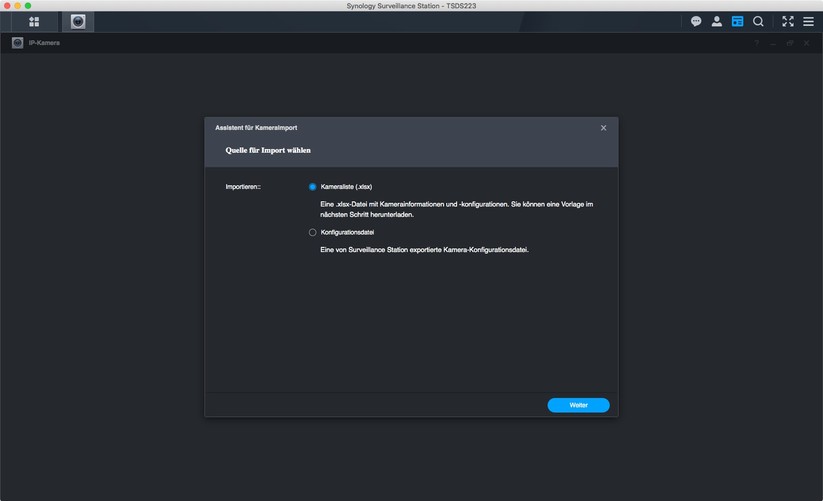Restore the IP-Kamera inner window
This screenshot has height=501, width=823.
[790, 43]
